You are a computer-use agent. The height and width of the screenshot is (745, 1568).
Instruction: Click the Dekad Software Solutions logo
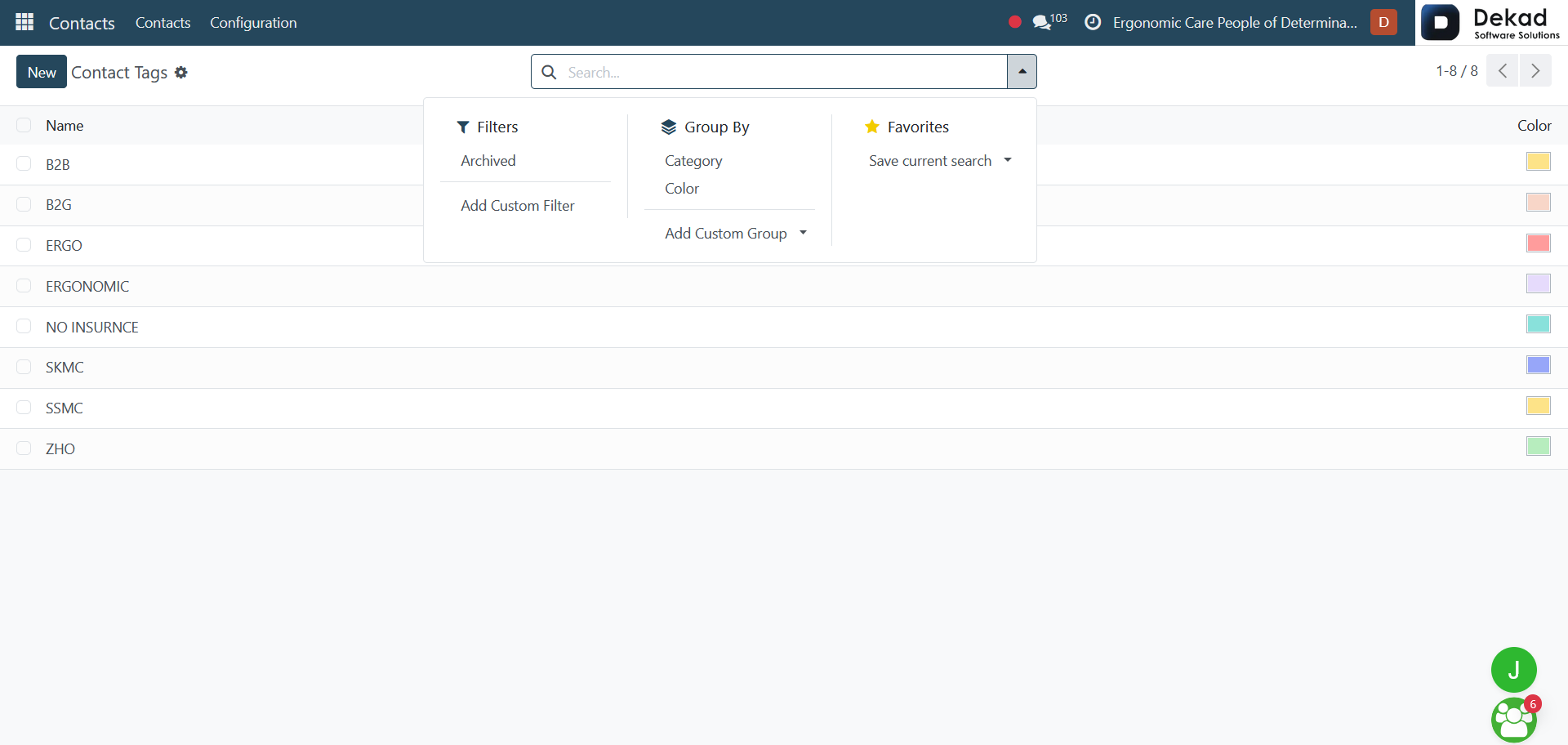pyautogui.click(x=1491, y=23)
